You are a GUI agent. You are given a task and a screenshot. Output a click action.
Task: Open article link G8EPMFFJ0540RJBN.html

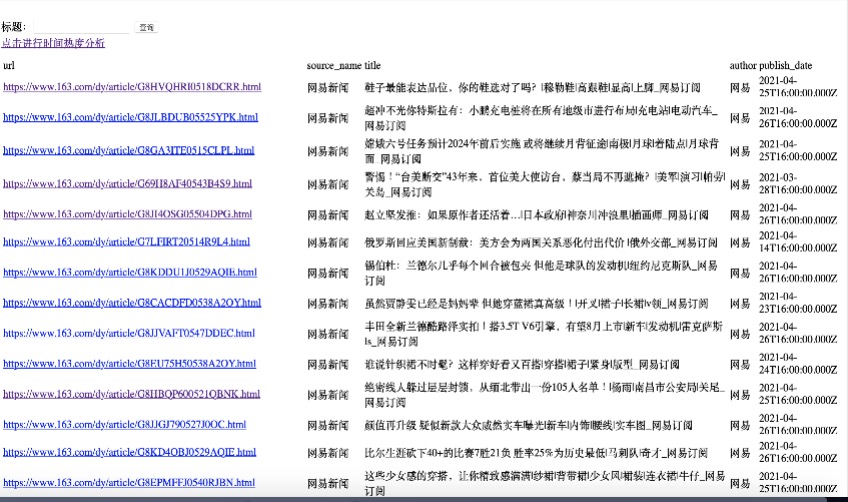pyautogui.click(x=129, y=483)
